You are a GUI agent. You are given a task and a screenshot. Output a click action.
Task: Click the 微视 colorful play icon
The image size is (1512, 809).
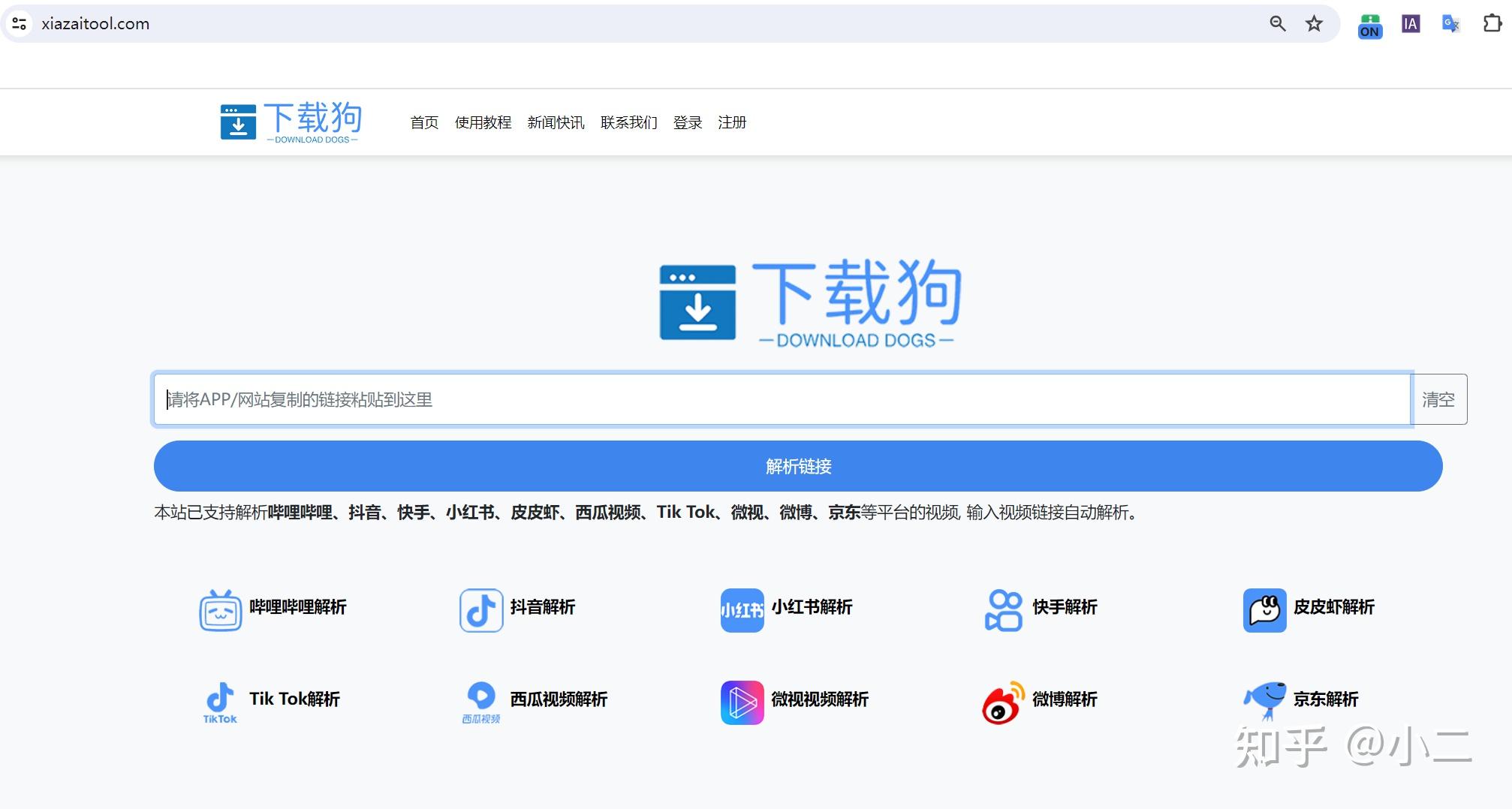742,702
